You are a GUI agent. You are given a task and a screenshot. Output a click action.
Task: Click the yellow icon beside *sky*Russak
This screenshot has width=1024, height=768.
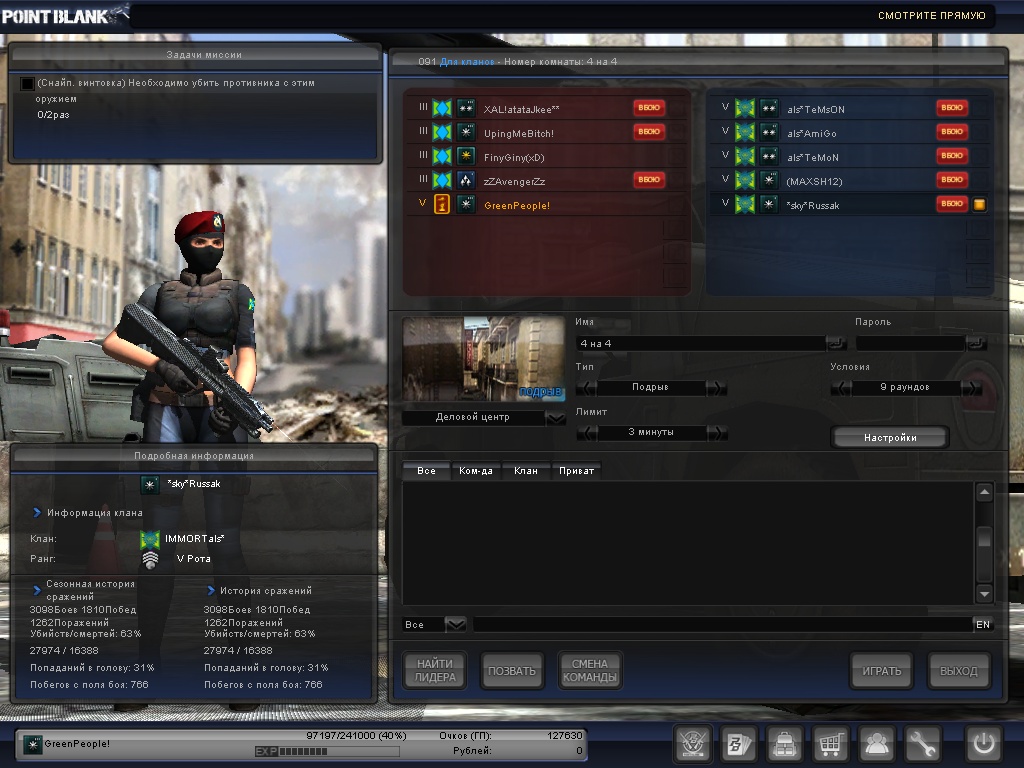[x=980, y=204]
